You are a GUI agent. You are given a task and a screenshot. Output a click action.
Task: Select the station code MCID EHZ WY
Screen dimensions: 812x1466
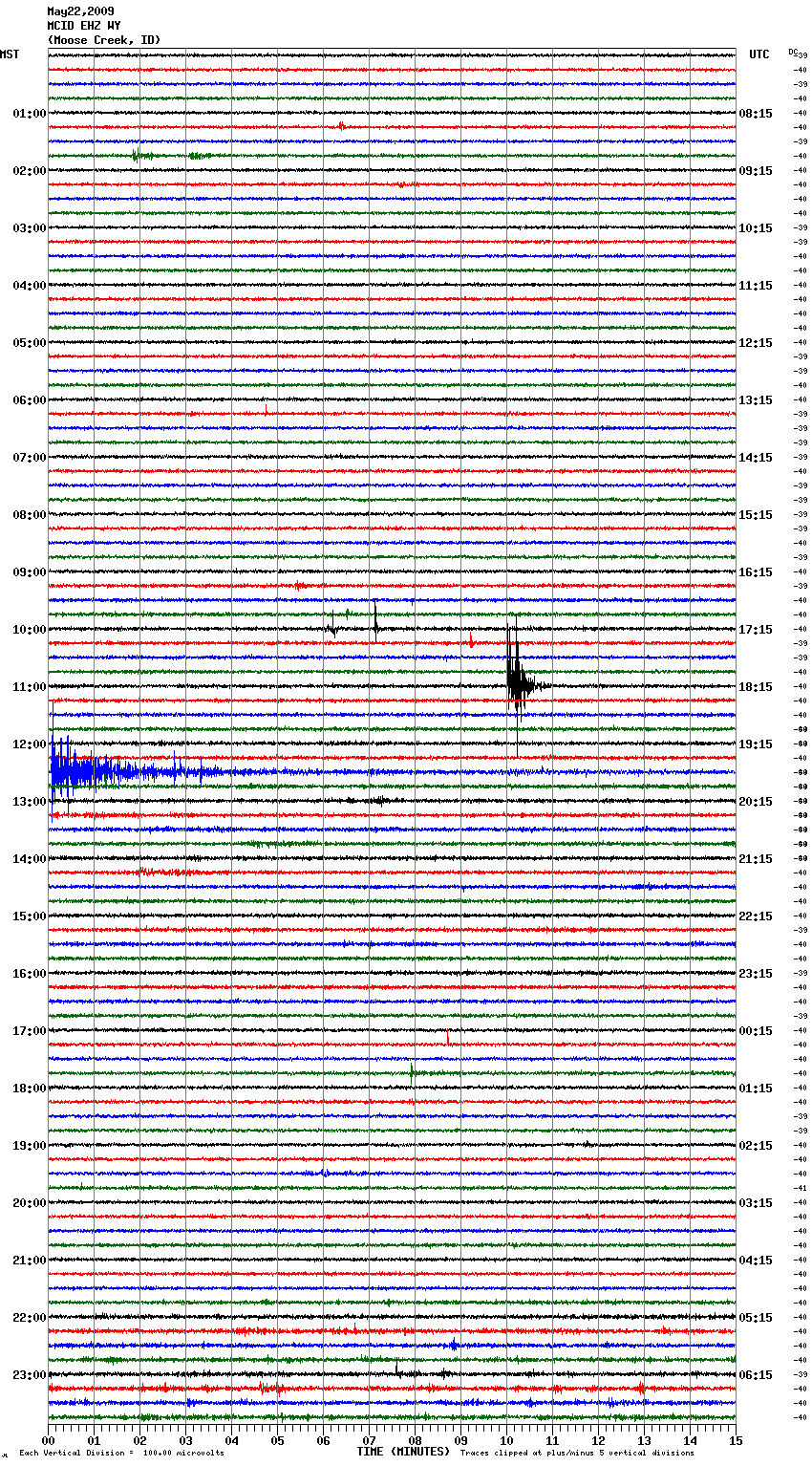84,26
